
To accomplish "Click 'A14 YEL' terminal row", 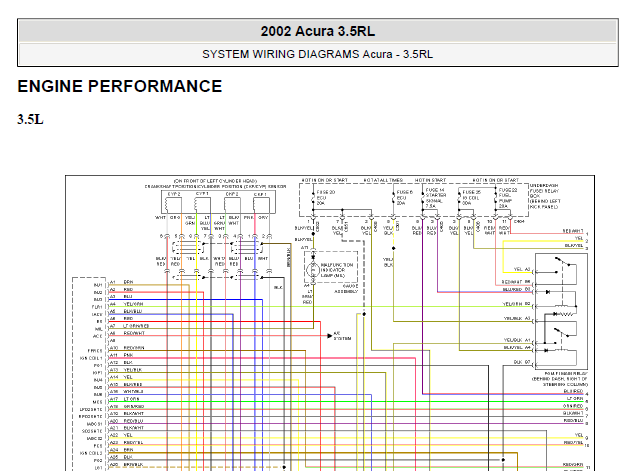I will [x=121, y=377].
